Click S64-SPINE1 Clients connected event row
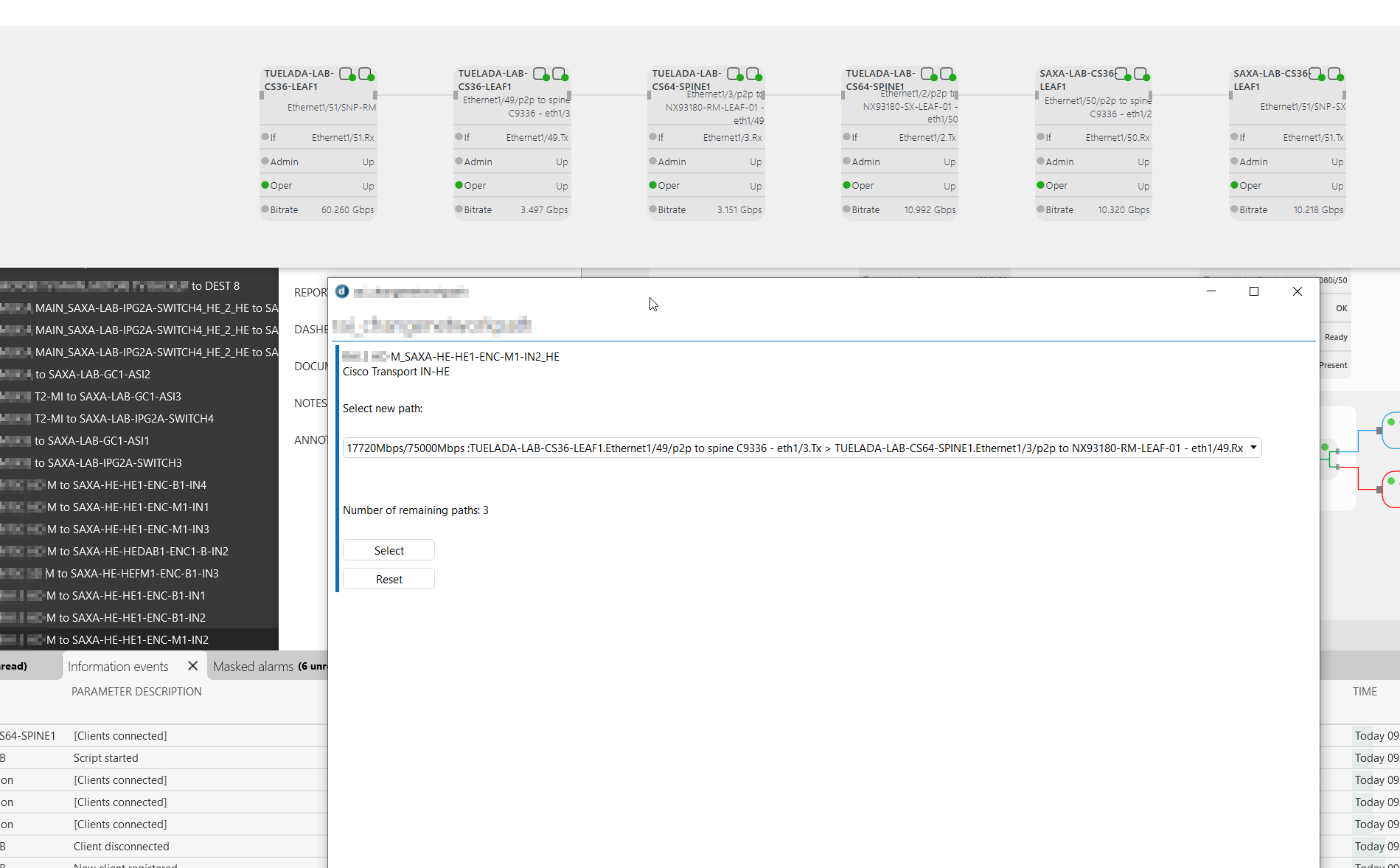 164,735
